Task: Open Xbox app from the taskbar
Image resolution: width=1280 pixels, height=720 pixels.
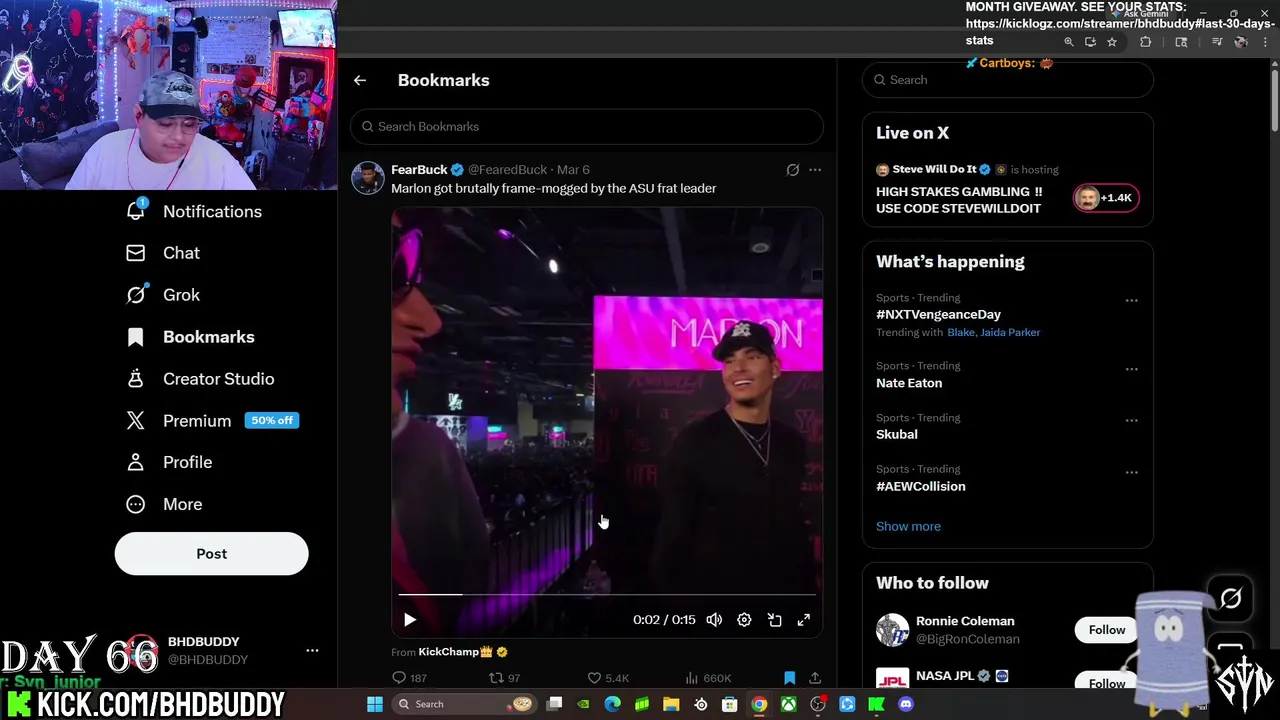Action: coord(789,704)
